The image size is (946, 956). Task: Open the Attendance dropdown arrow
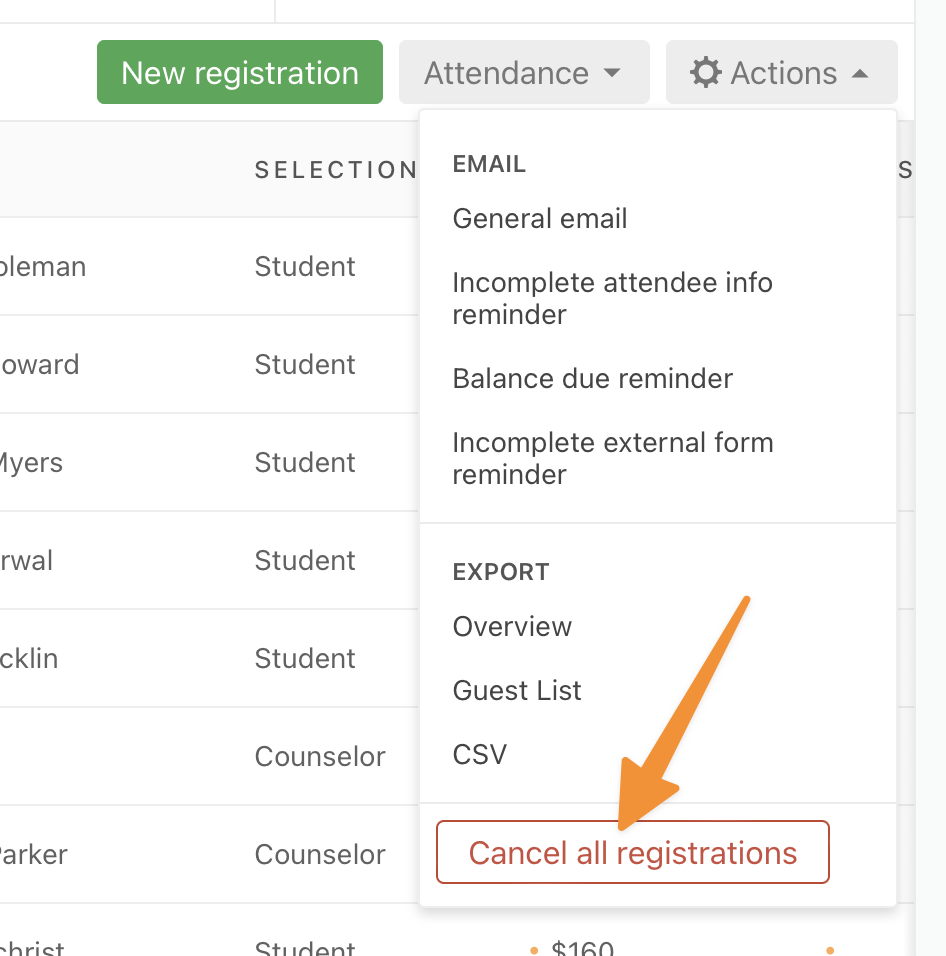pyautogui.click(x=612, y=73)
